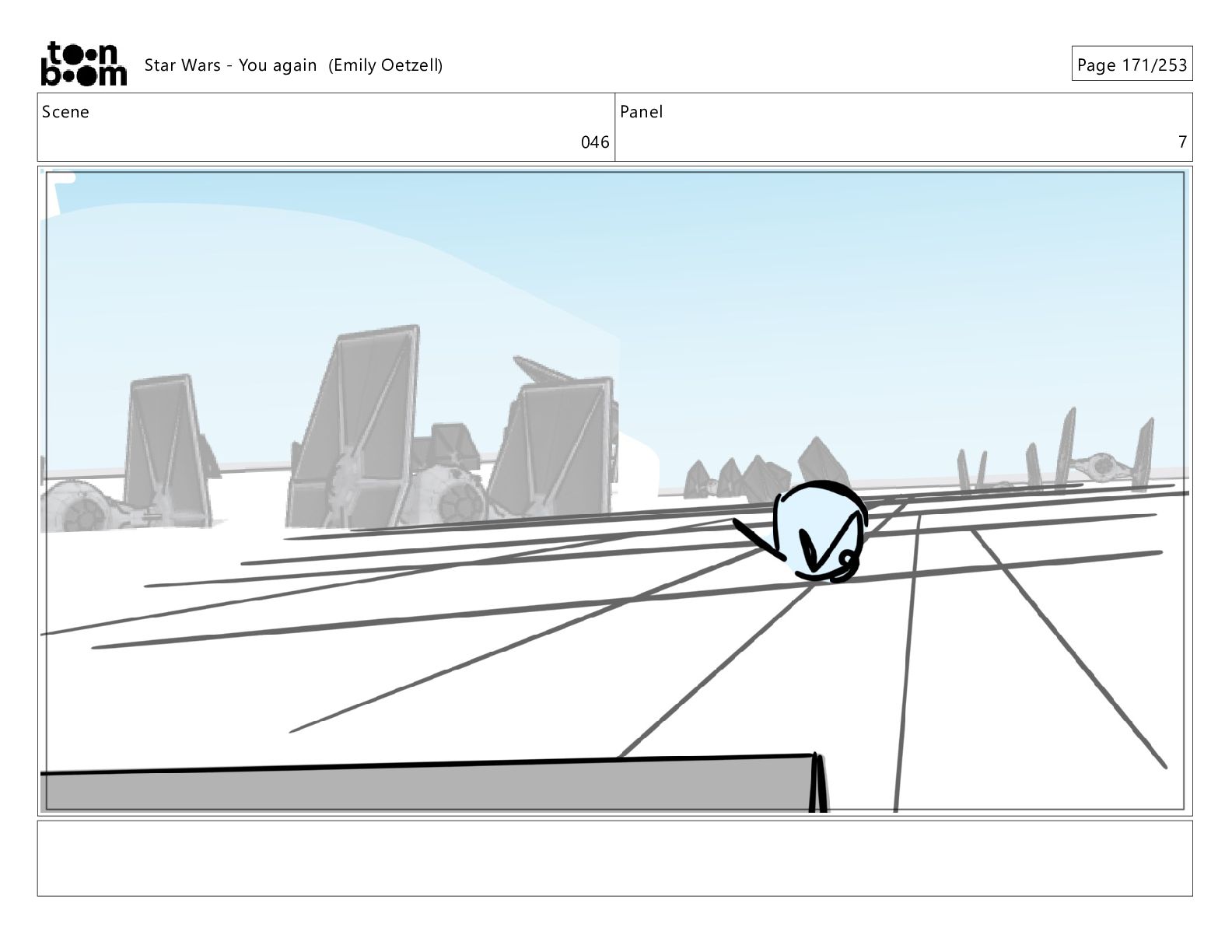1232x952 pixels.
Task: Click the Toon Boom logo
Action: (x=83, y=63)
